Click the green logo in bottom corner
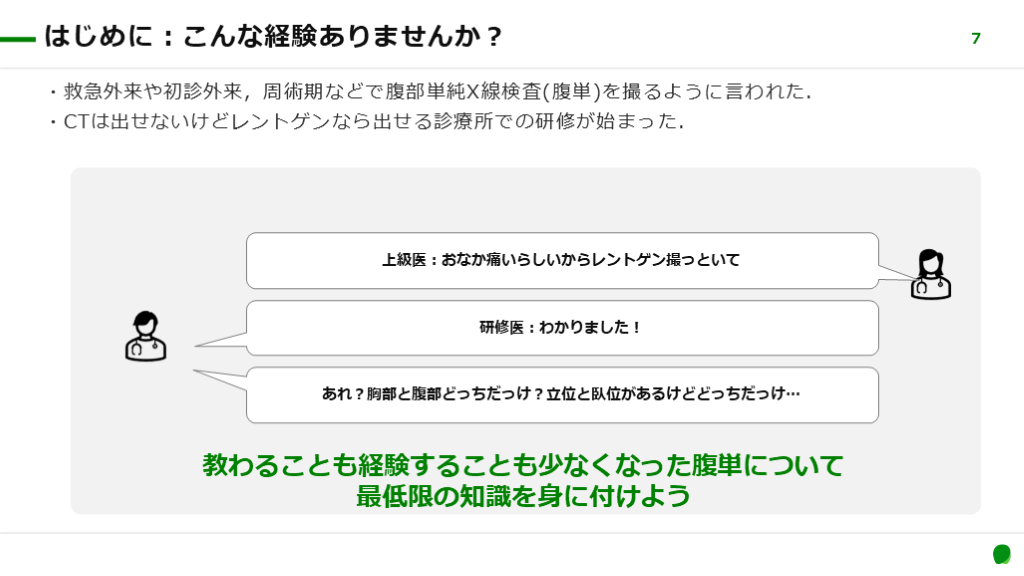 tap(1001, 554)
